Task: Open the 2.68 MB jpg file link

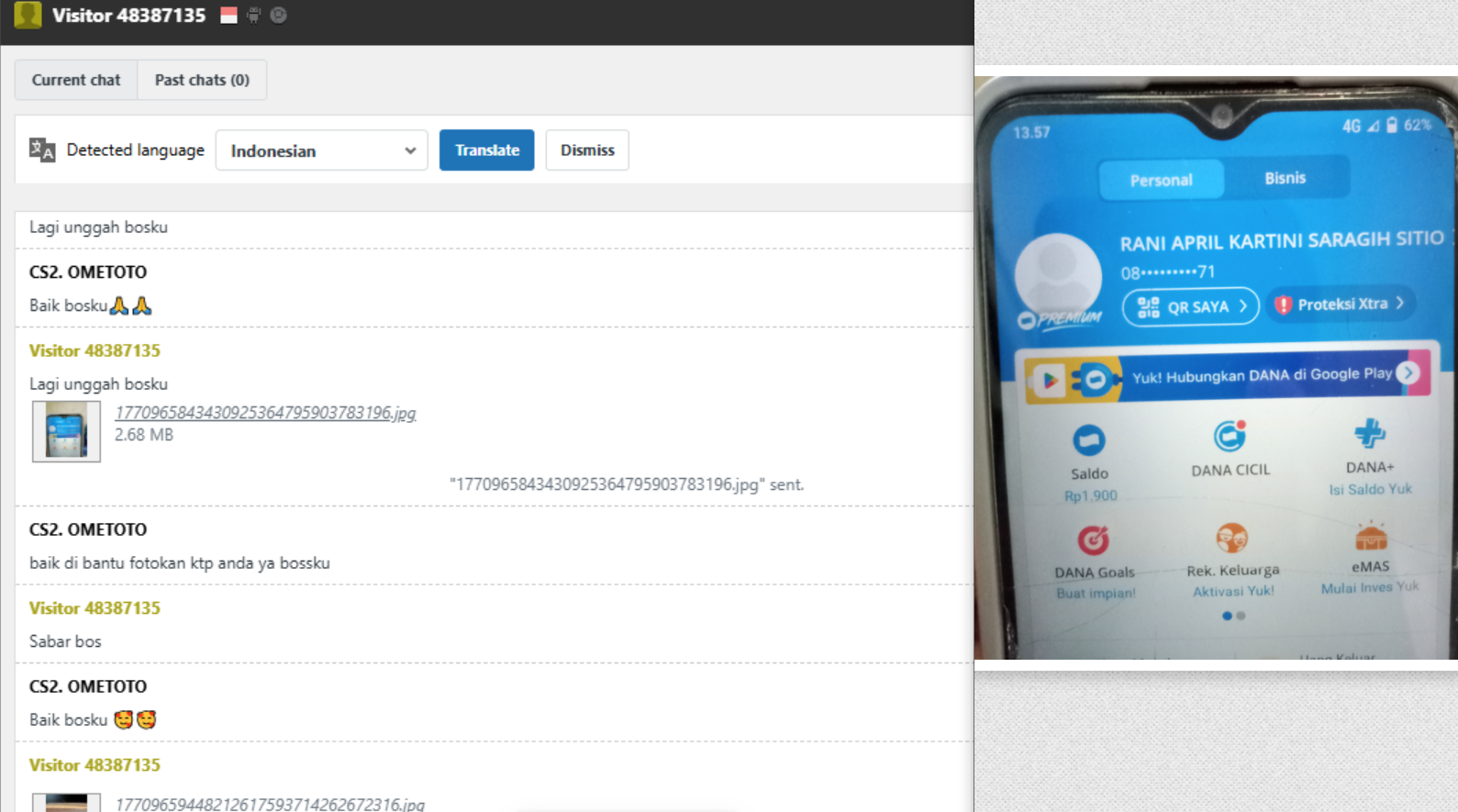Action: click(265, 413)
